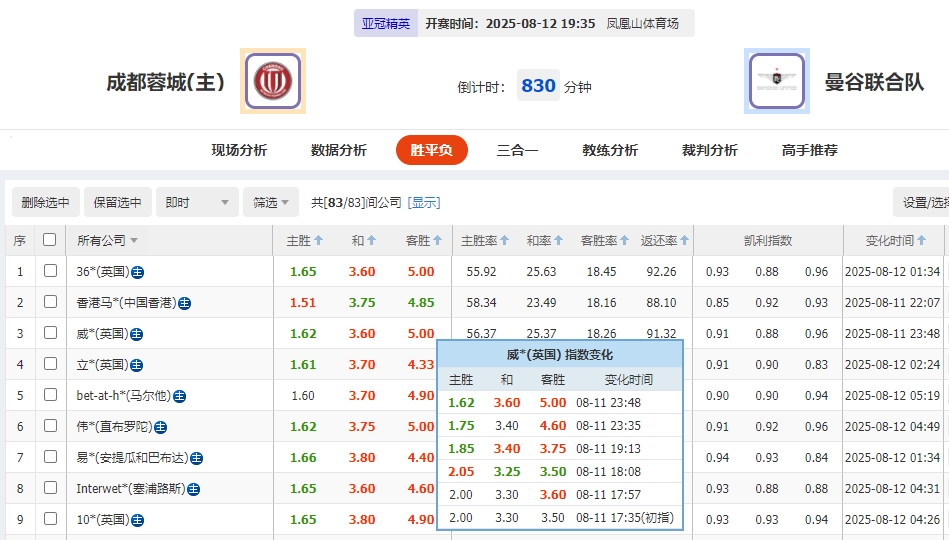Tick the checkbox for 36*(英国) row
Screen dimensions: 949x540
click(x=50, y=271)
